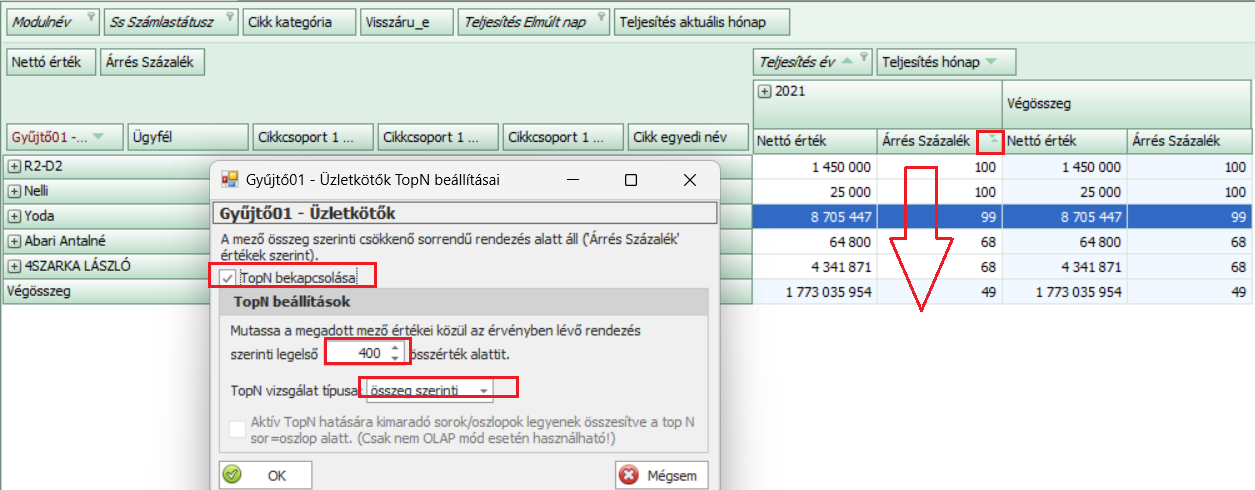Click filter icon on Teljesítés Elmúlt nap
The image size is (1255, 490).
click(x=601, y=17)
